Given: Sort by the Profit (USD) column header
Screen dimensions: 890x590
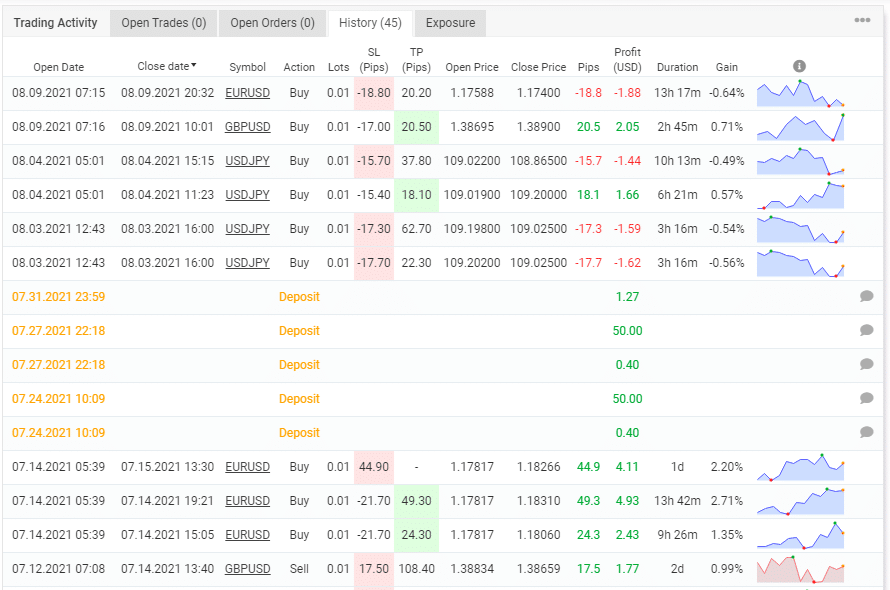Looking at the screenshot, I should [x=625, y=60].
